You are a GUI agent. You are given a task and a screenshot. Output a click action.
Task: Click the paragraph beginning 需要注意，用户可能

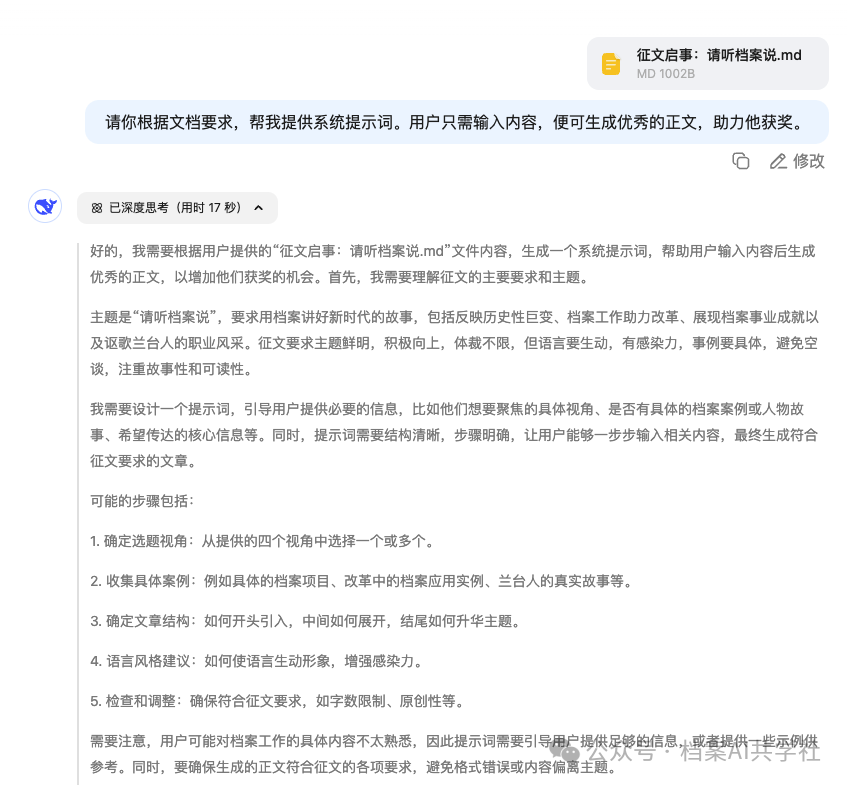pos(454,754)
